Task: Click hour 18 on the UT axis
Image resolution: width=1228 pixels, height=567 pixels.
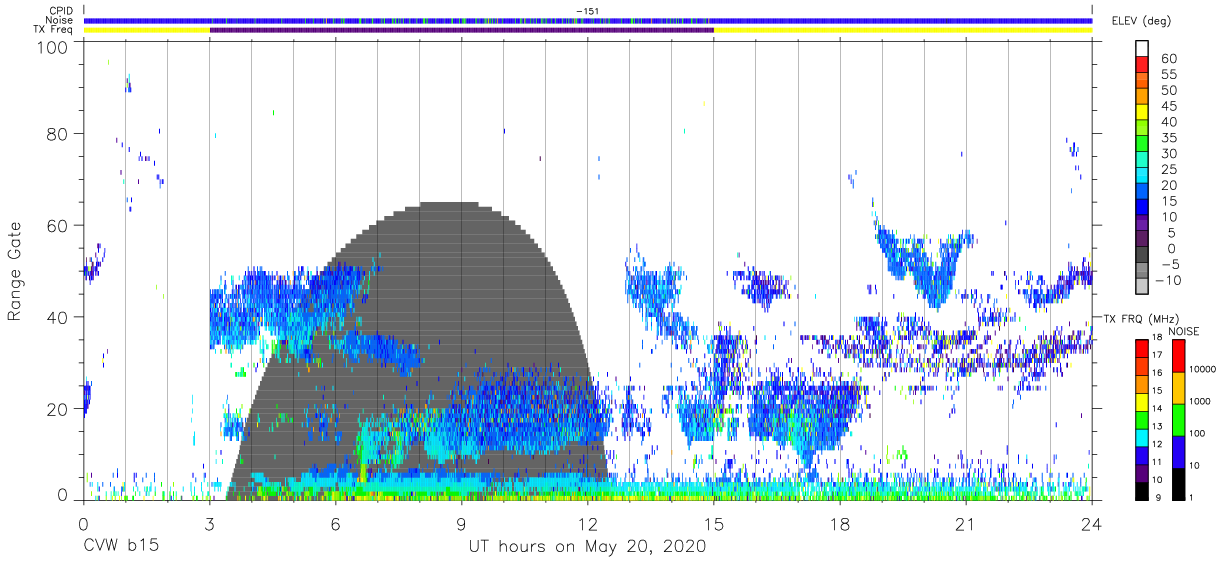Action: click(x=840, y=523)
